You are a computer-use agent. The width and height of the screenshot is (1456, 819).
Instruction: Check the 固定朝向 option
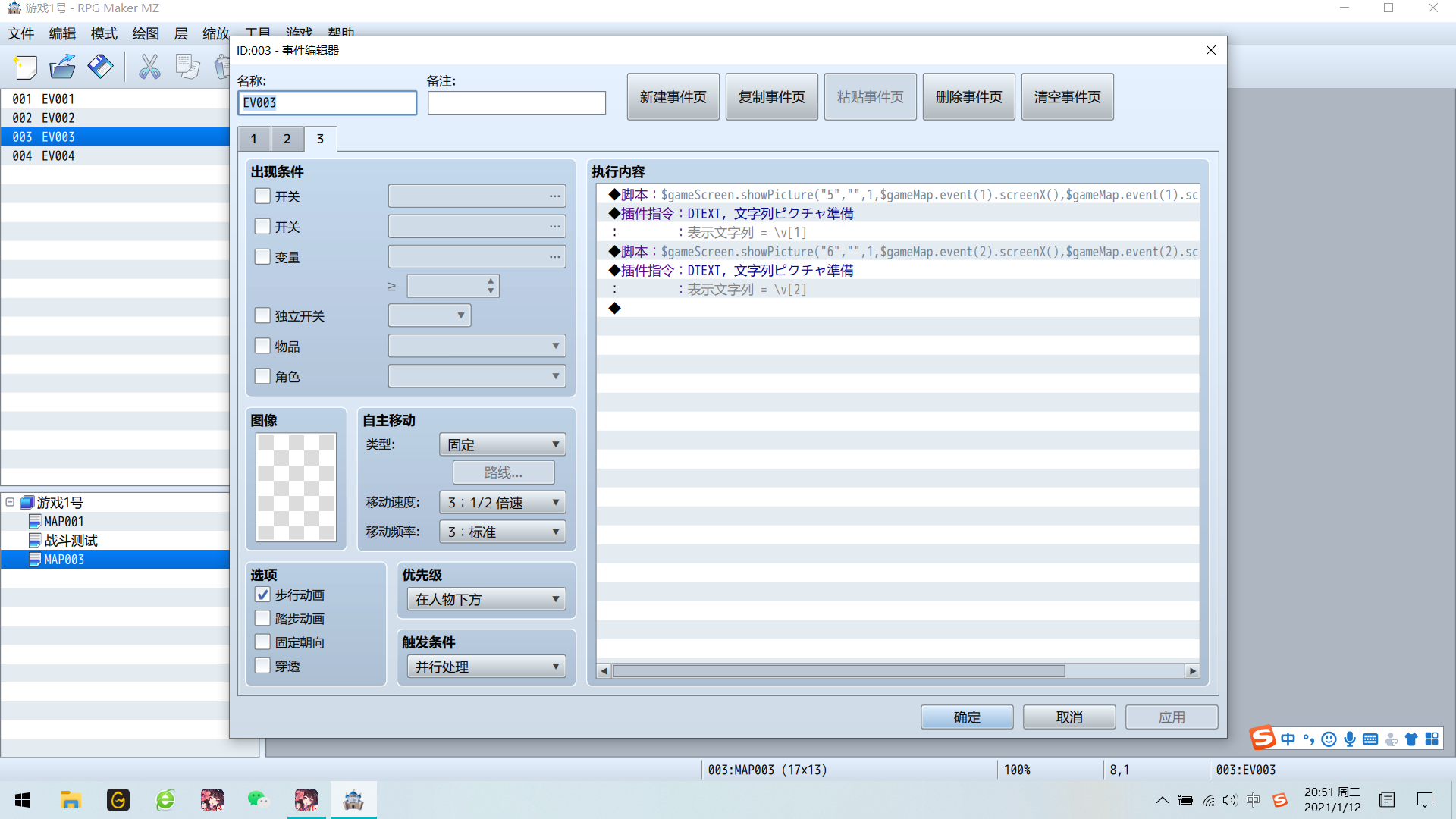pos(262,642)
